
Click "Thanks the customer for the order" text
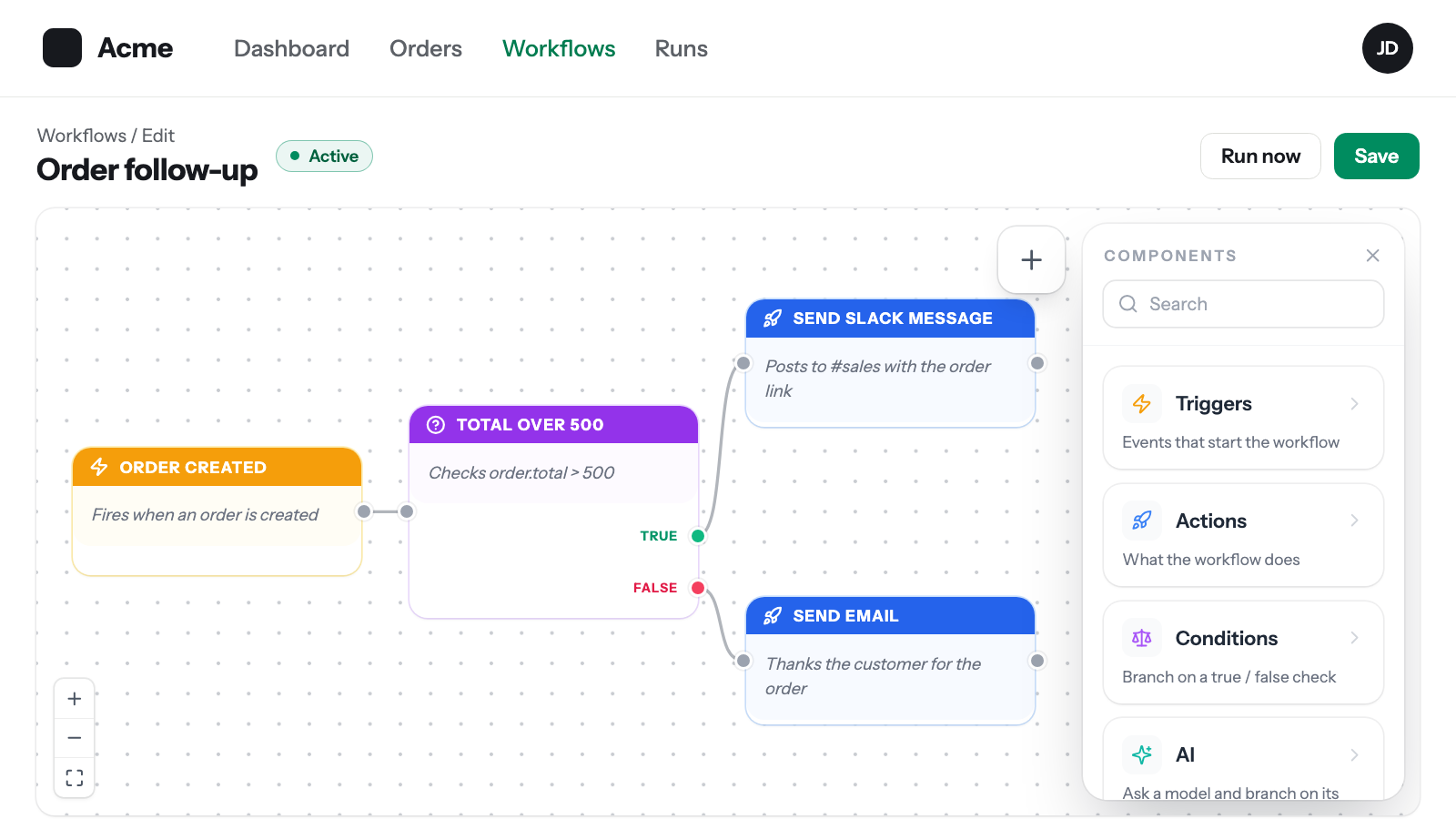click(x=873, y=676)
